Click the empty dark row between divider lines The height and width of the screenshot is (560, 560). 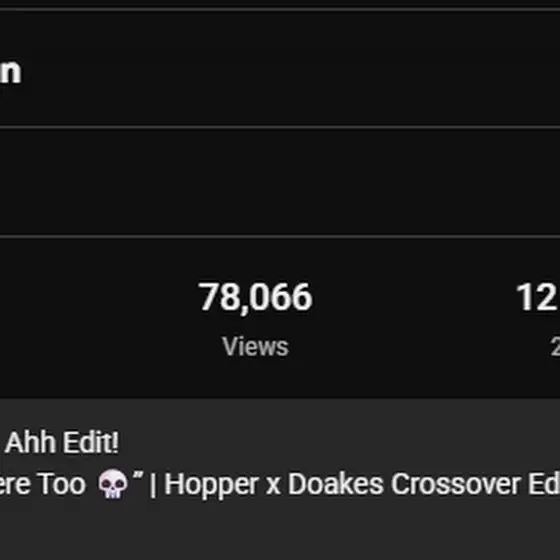280,182
